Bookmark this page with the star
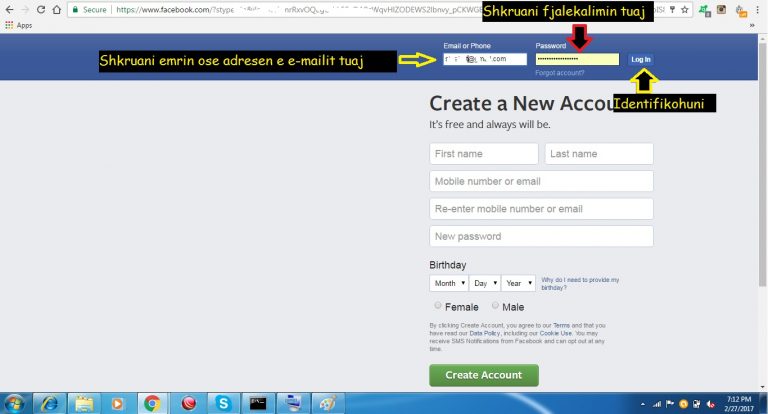The height and width of the screenshot is (414, 768). [684, 10]
